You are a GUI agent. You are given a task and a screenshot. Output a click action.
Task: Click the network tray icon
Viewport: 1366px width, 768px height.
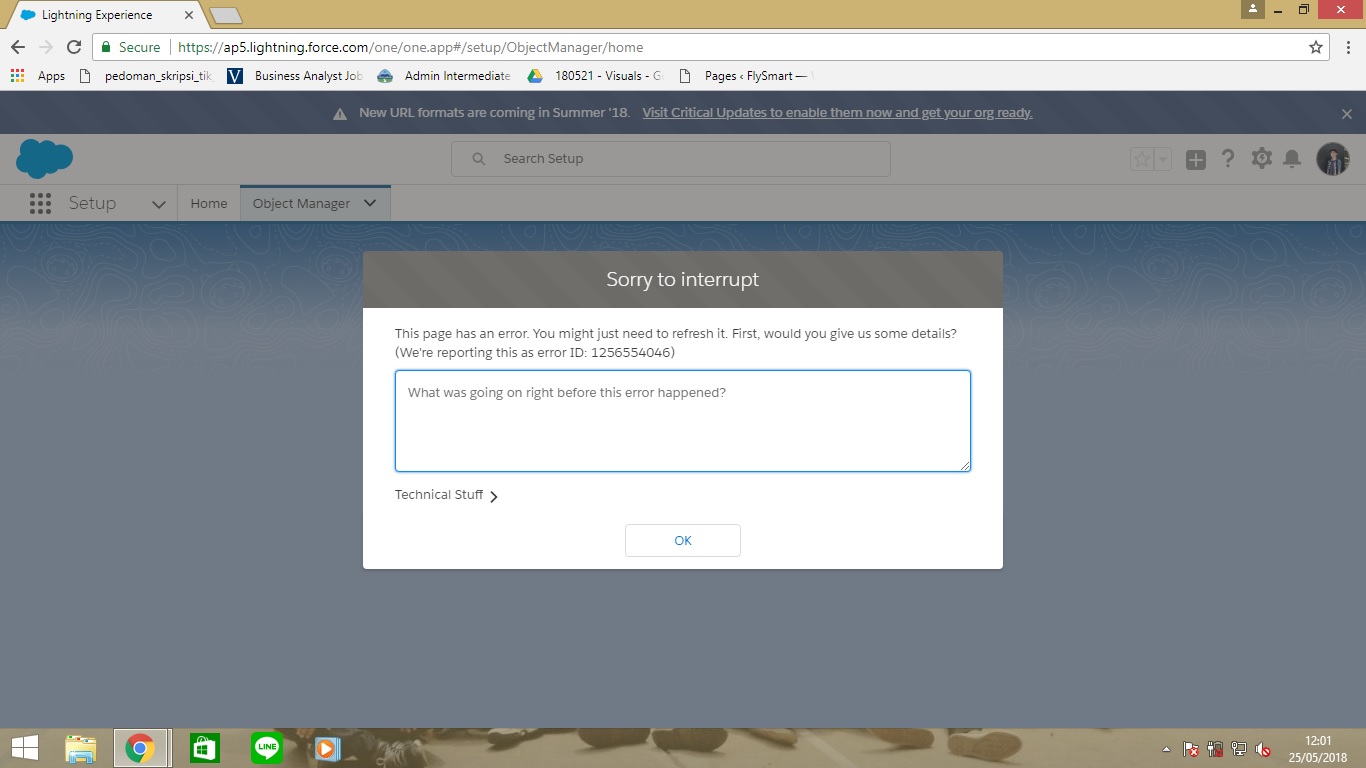1239,749
